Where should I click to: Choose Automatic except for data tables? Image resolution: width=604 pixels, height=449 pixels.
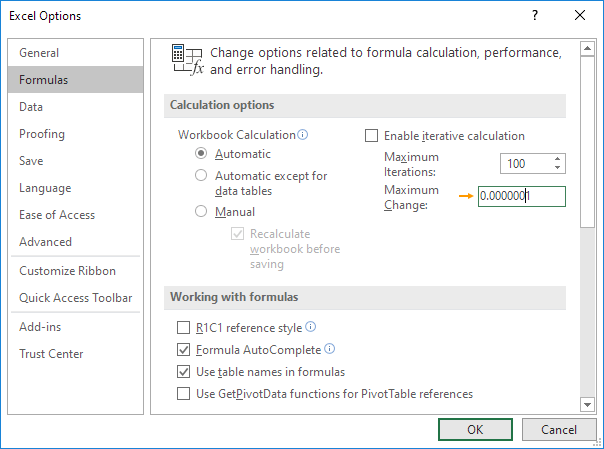pos(201,176)
